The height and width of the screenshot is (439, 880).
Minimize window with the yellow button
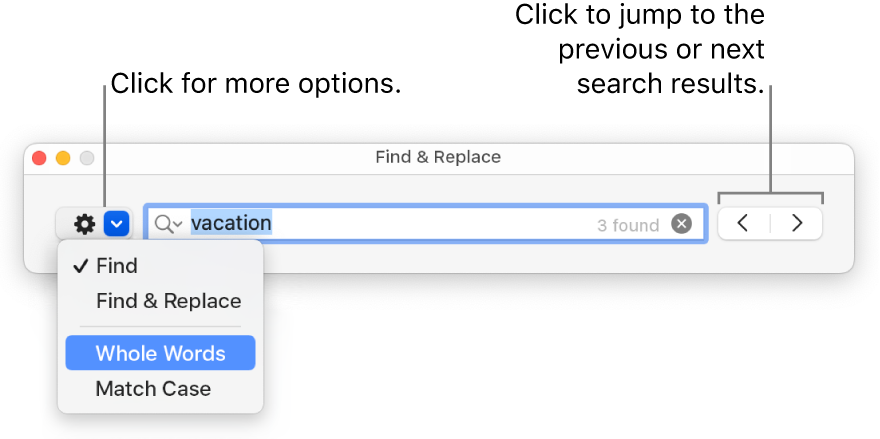pyautogui.click(x=63, y=158)
